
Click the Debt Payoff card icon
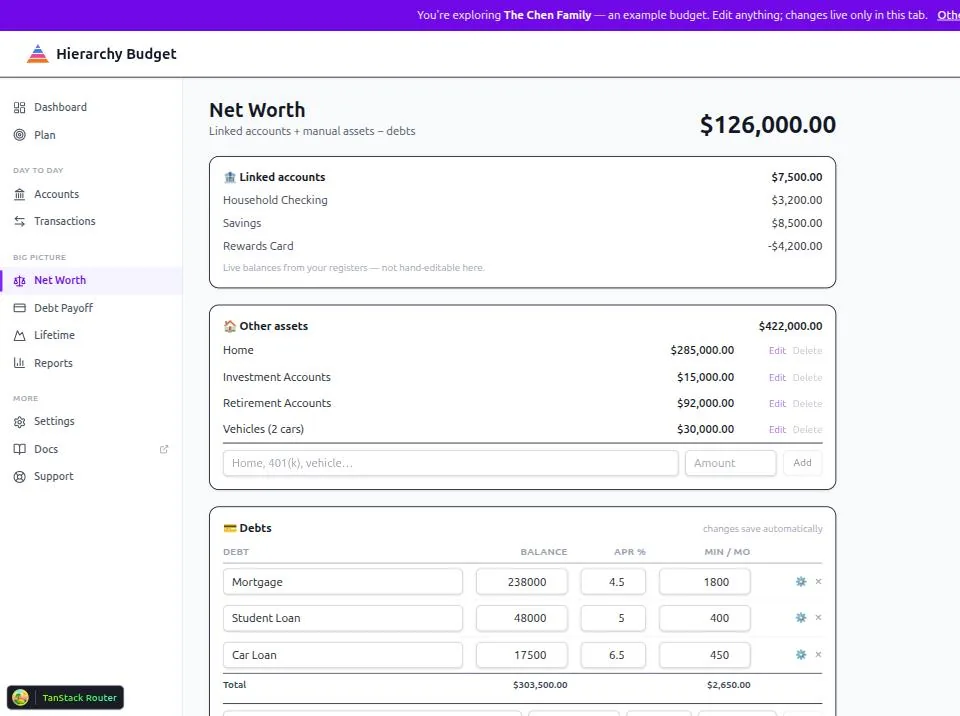[x=20, y=307]
